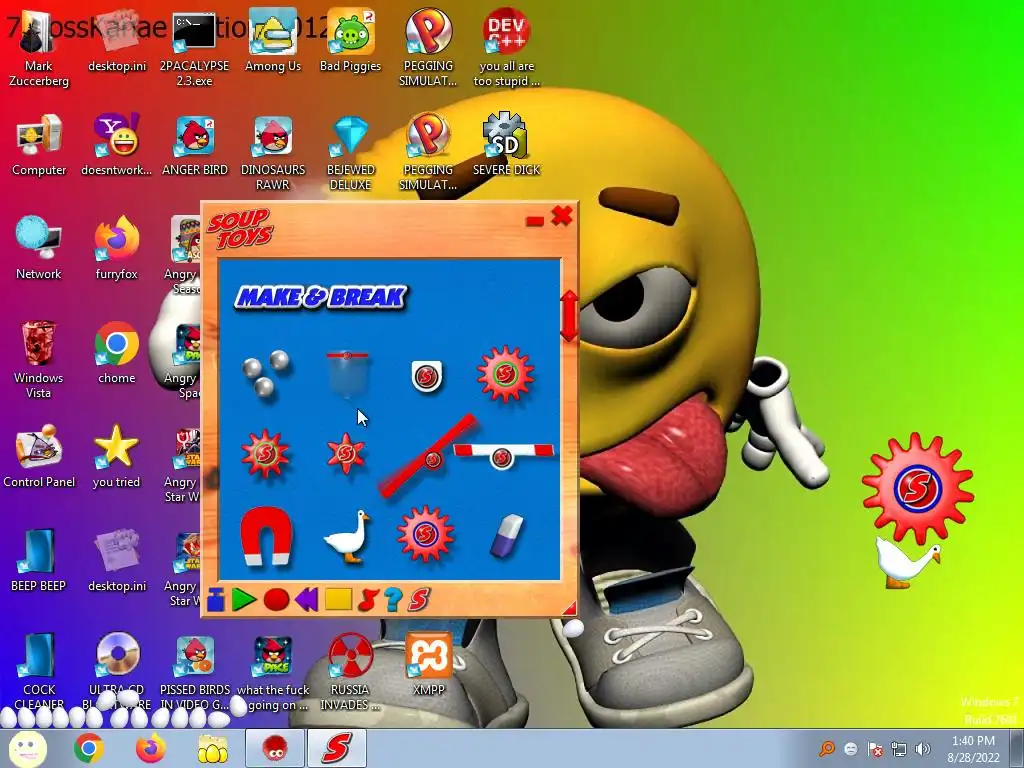The width and height of the screenshot is (1024, 768).
Task: Click the red resize corner of Soup Toys
Action: 569,608
